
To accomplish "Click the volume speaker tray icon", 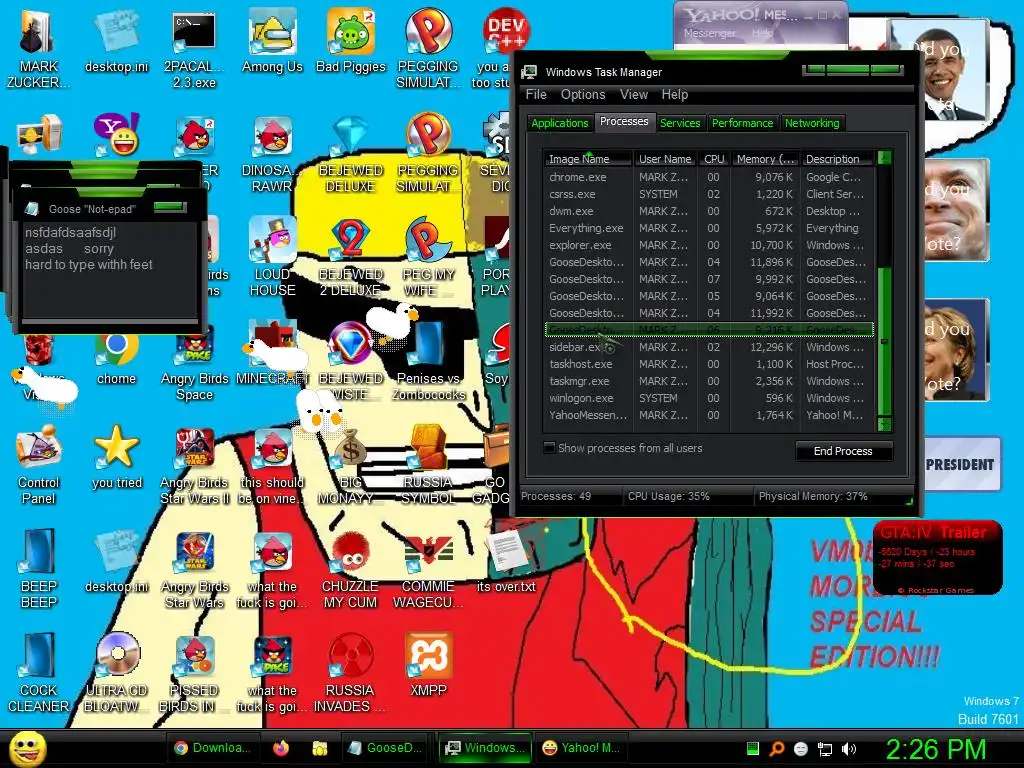I will (x=848, y=749).
